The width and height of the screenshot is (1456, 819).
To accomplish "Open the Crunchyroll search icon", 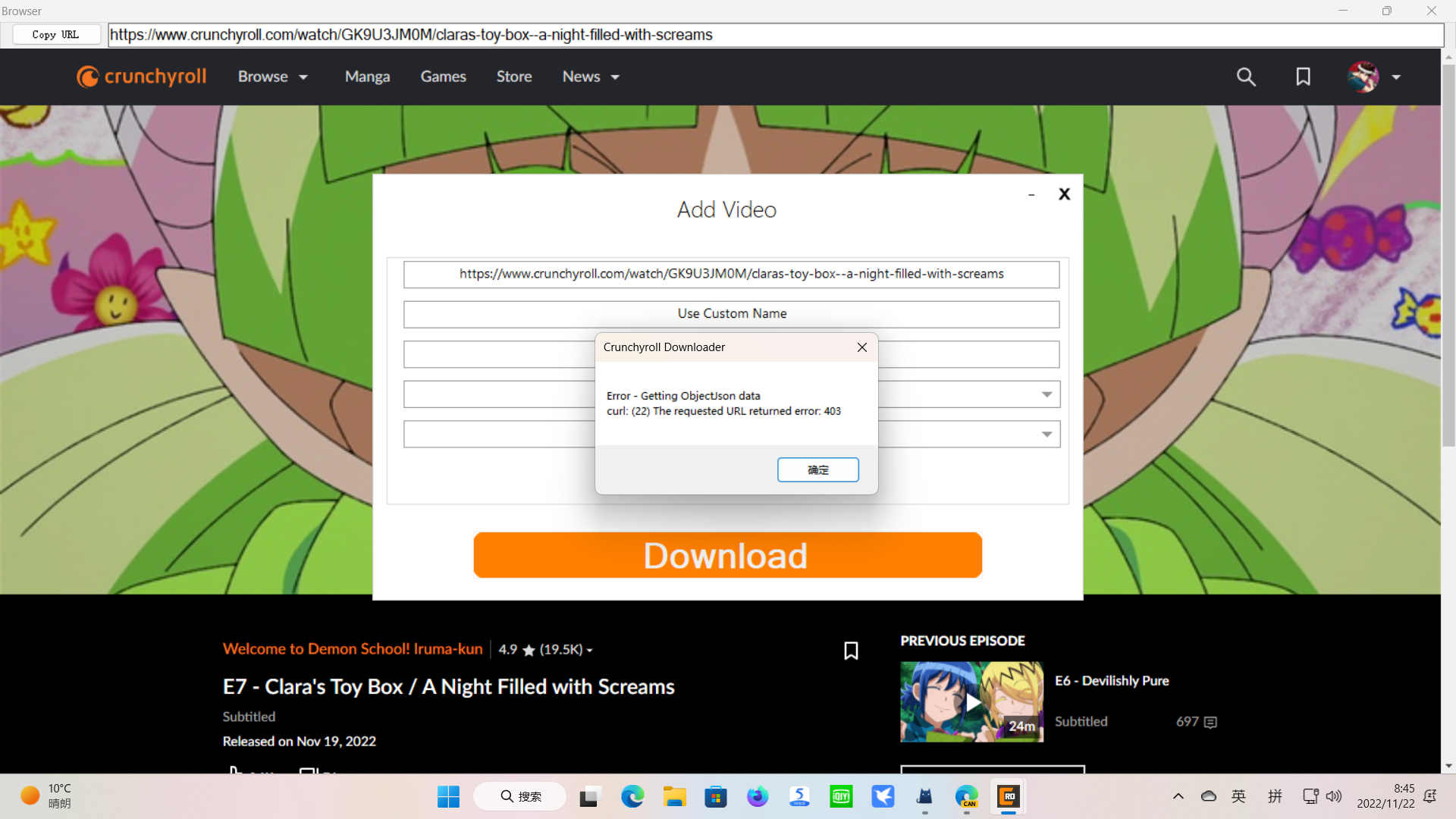I will click(x=1246, y=77).
